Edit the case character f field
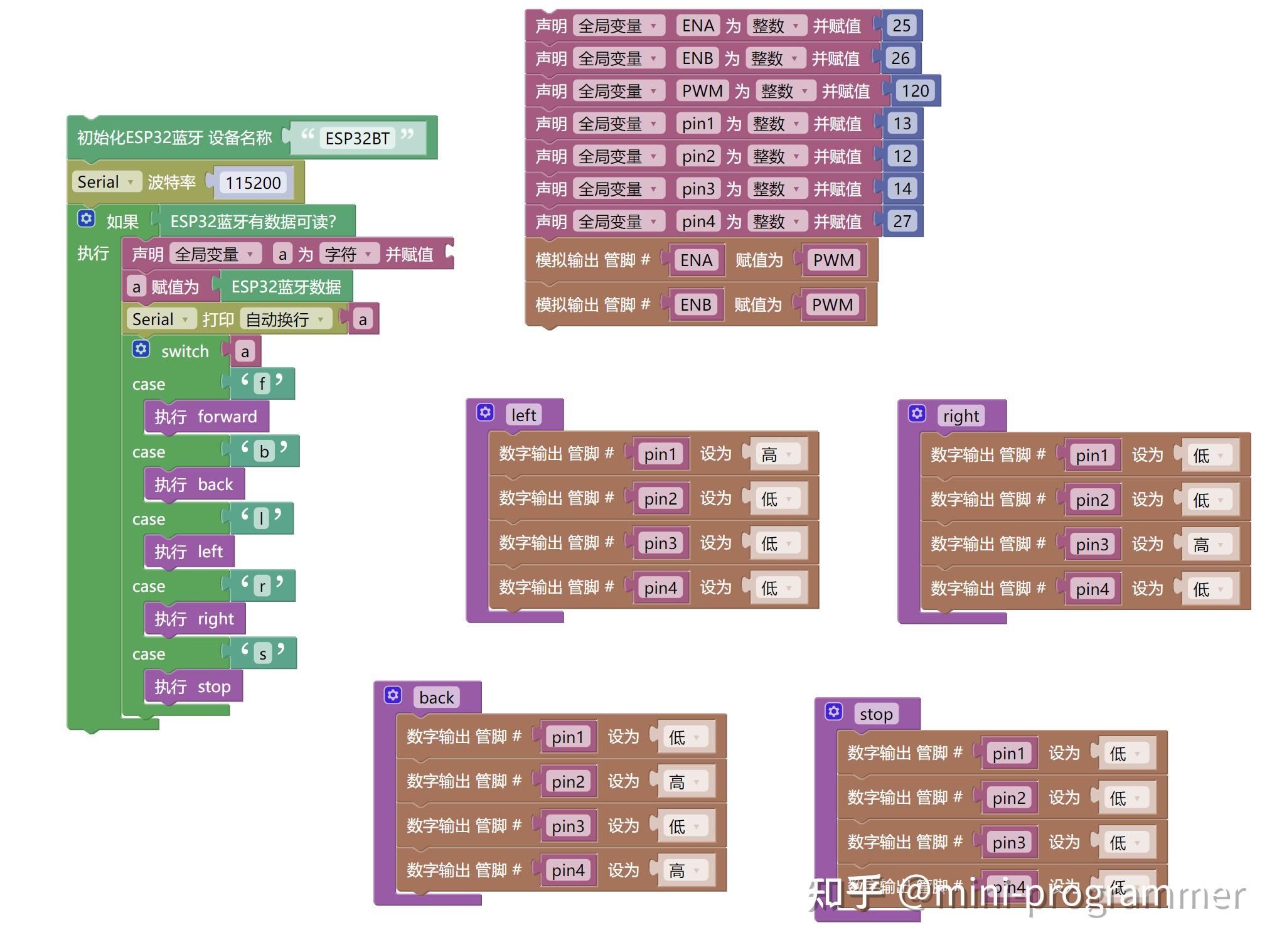 [262, 383]
